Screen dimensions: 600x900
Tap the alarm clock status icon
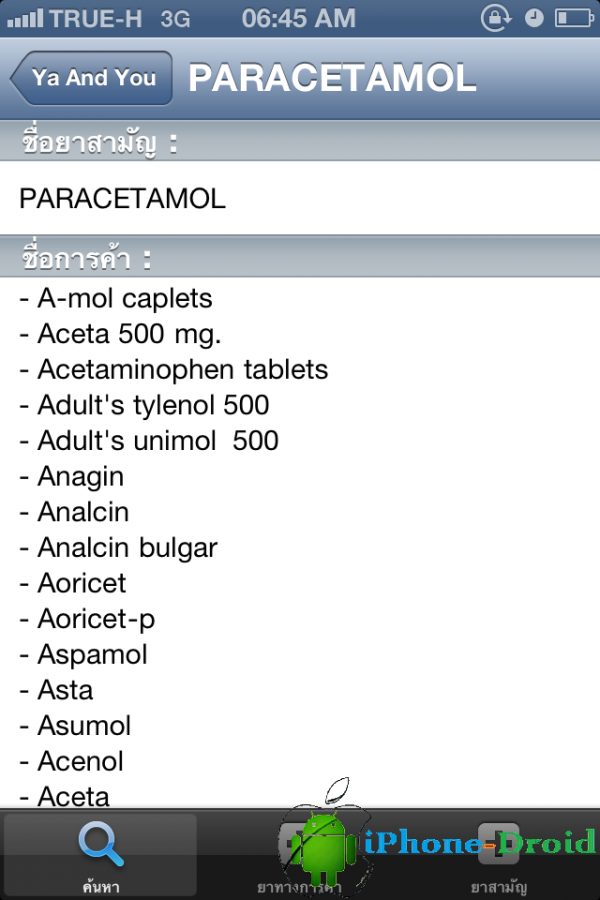click(534, 18)
